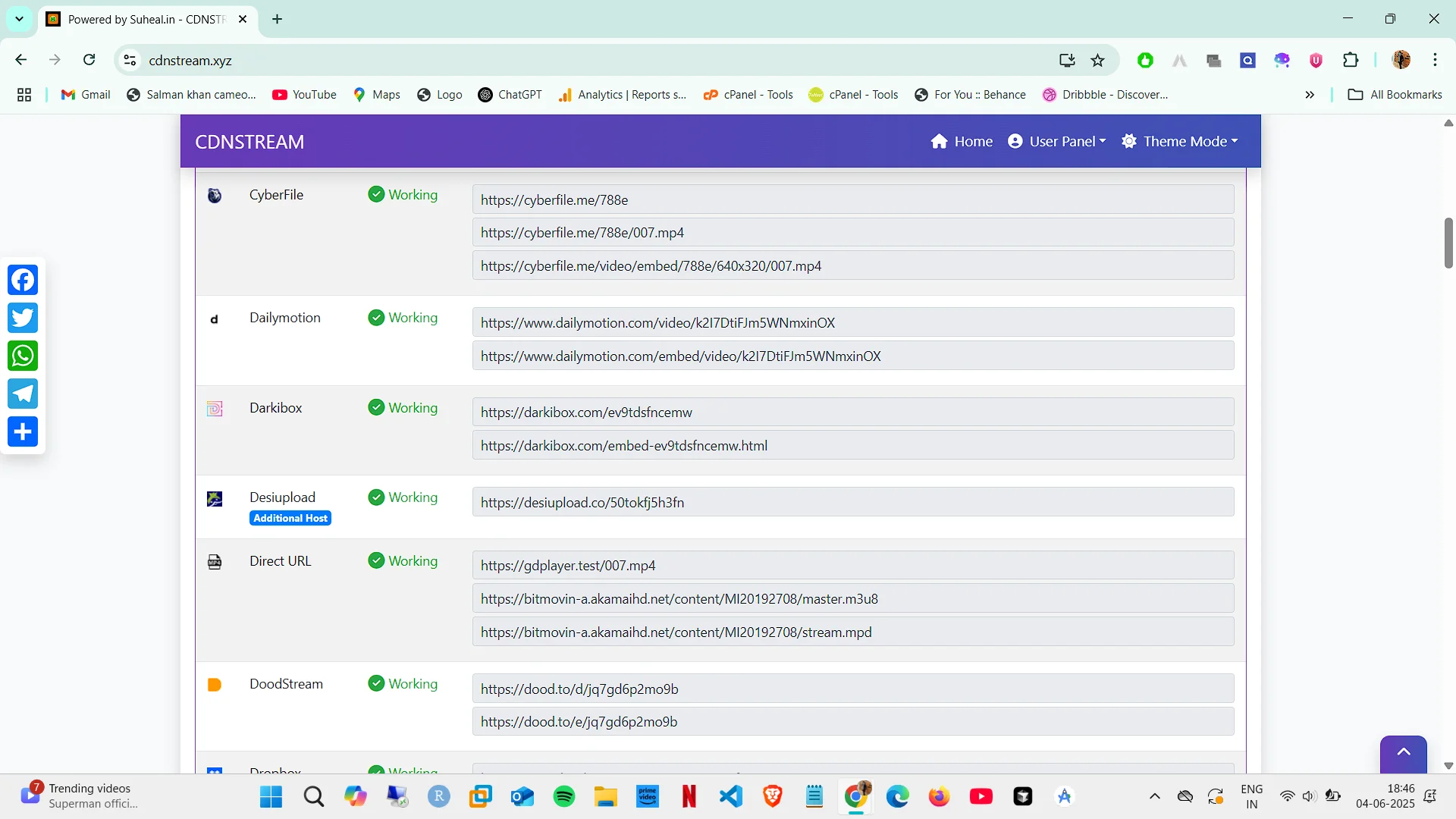
Task: Click the green check in Dailymotion row
Action: coord(376,317)
